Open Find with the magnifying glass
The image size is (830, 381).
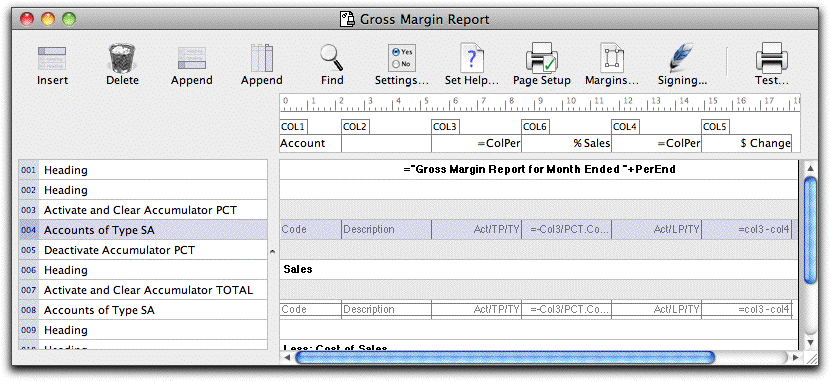pos(332,58)
